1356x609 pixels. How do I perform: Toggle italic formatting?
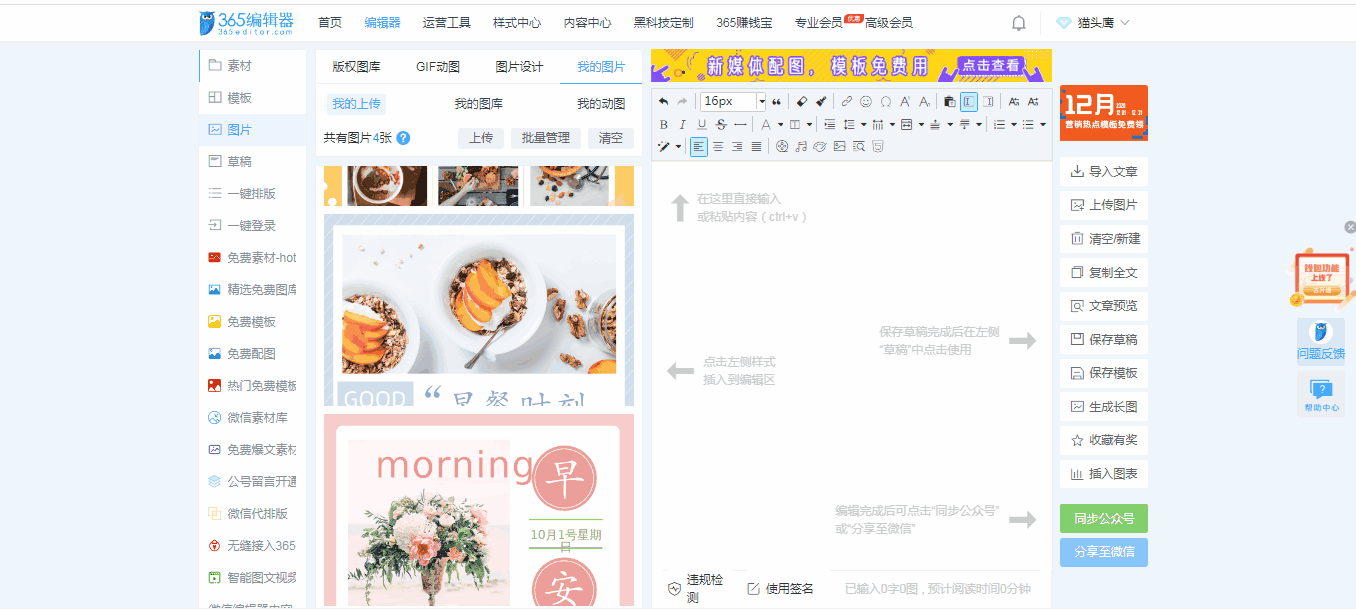point(682,125)
